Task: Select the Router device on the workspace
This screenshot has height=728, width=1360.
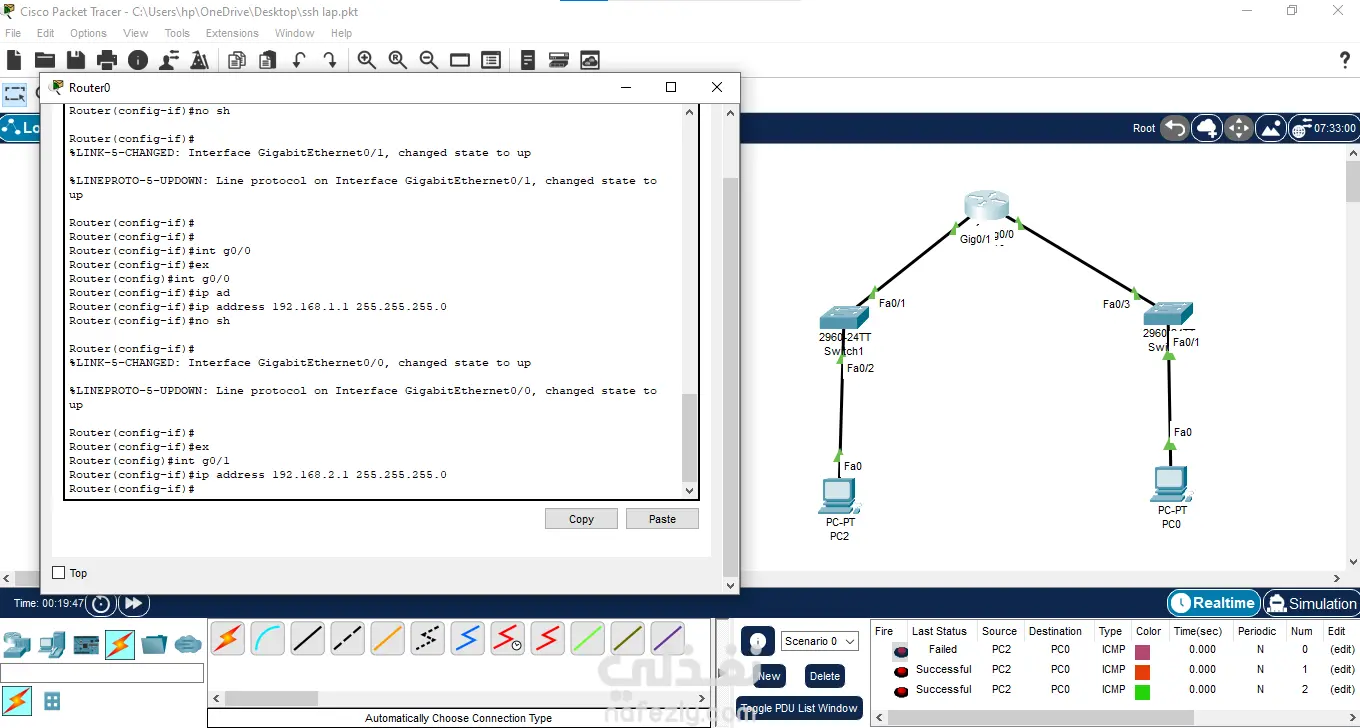Action: (988, 205)
